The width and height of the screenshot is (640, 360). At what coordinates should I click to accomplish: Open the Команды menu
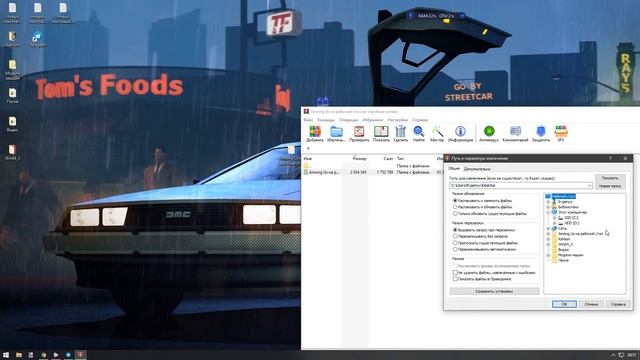tap(326, 120)
